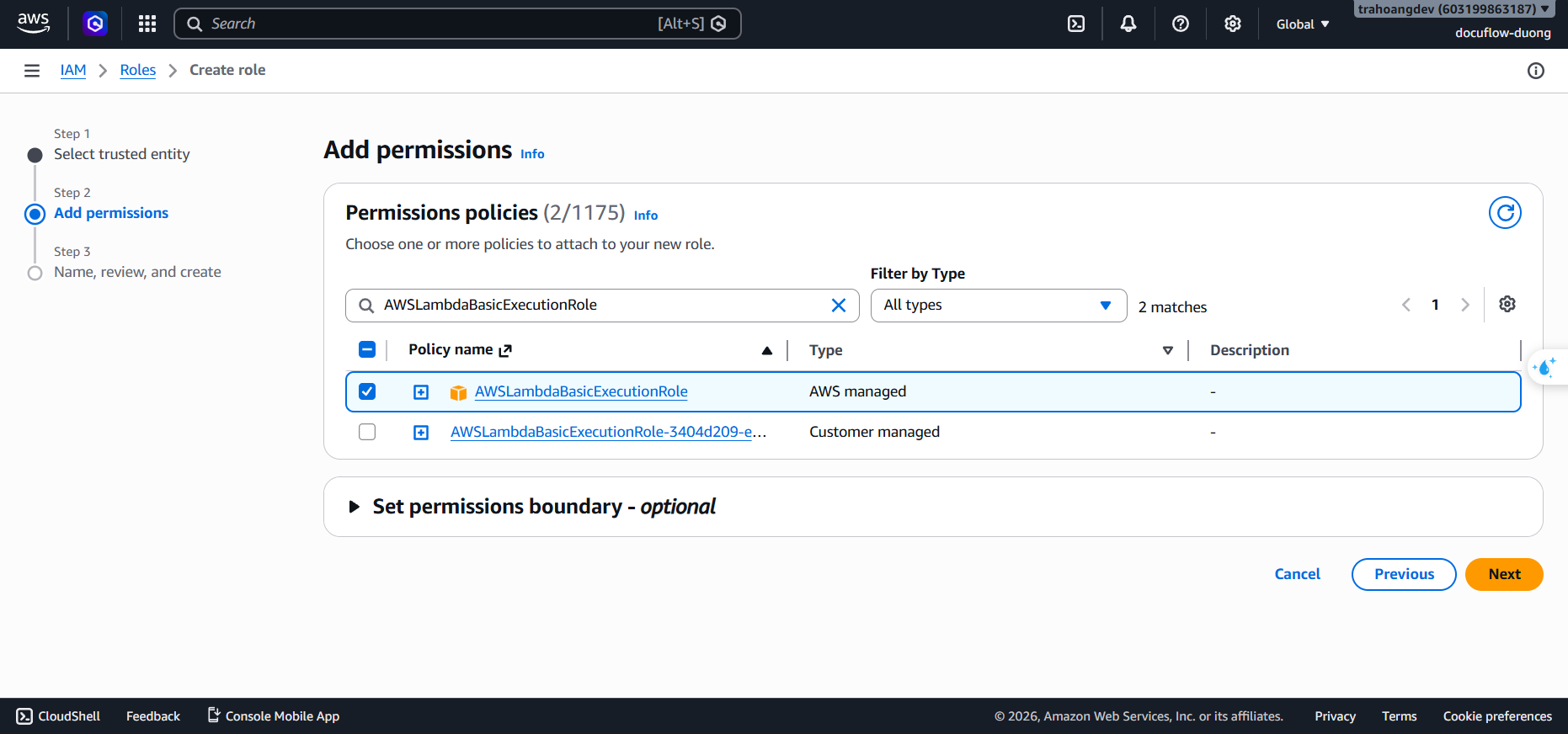The width and height of the screenshot is (1568, 734).
Task: Go to previous page of policies
Action: [x=1406, y=305]
